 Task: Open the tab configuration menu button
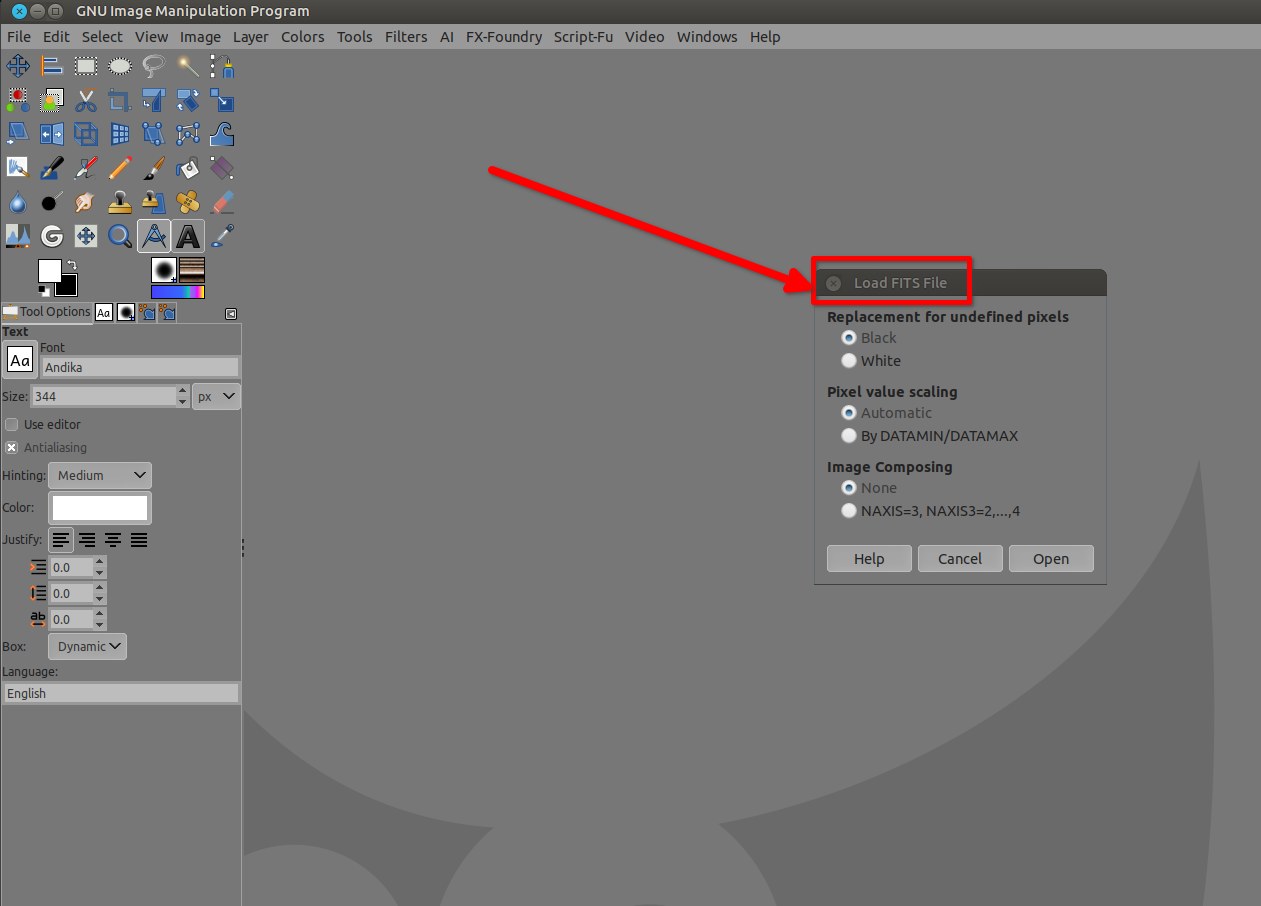pos(231,313)
